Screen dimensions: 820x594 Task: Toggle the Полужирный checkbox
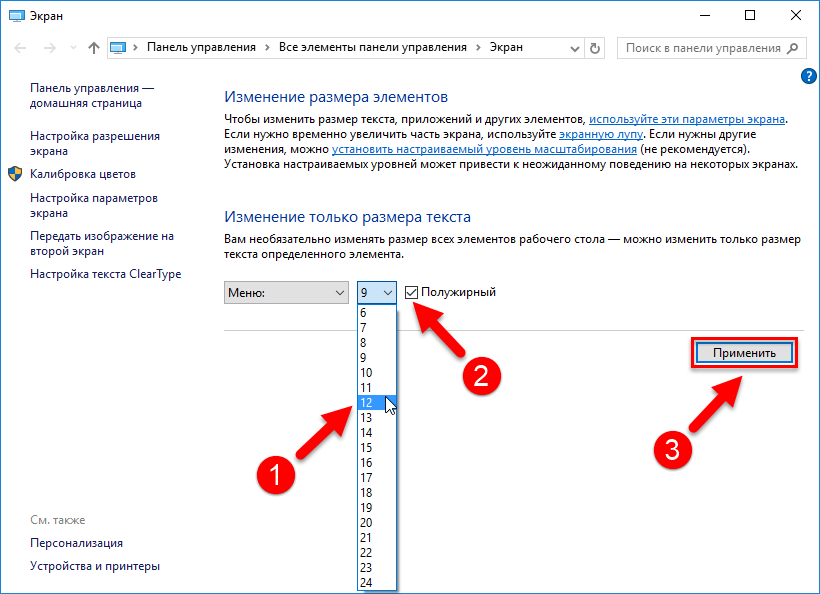(x=412, y=292)
